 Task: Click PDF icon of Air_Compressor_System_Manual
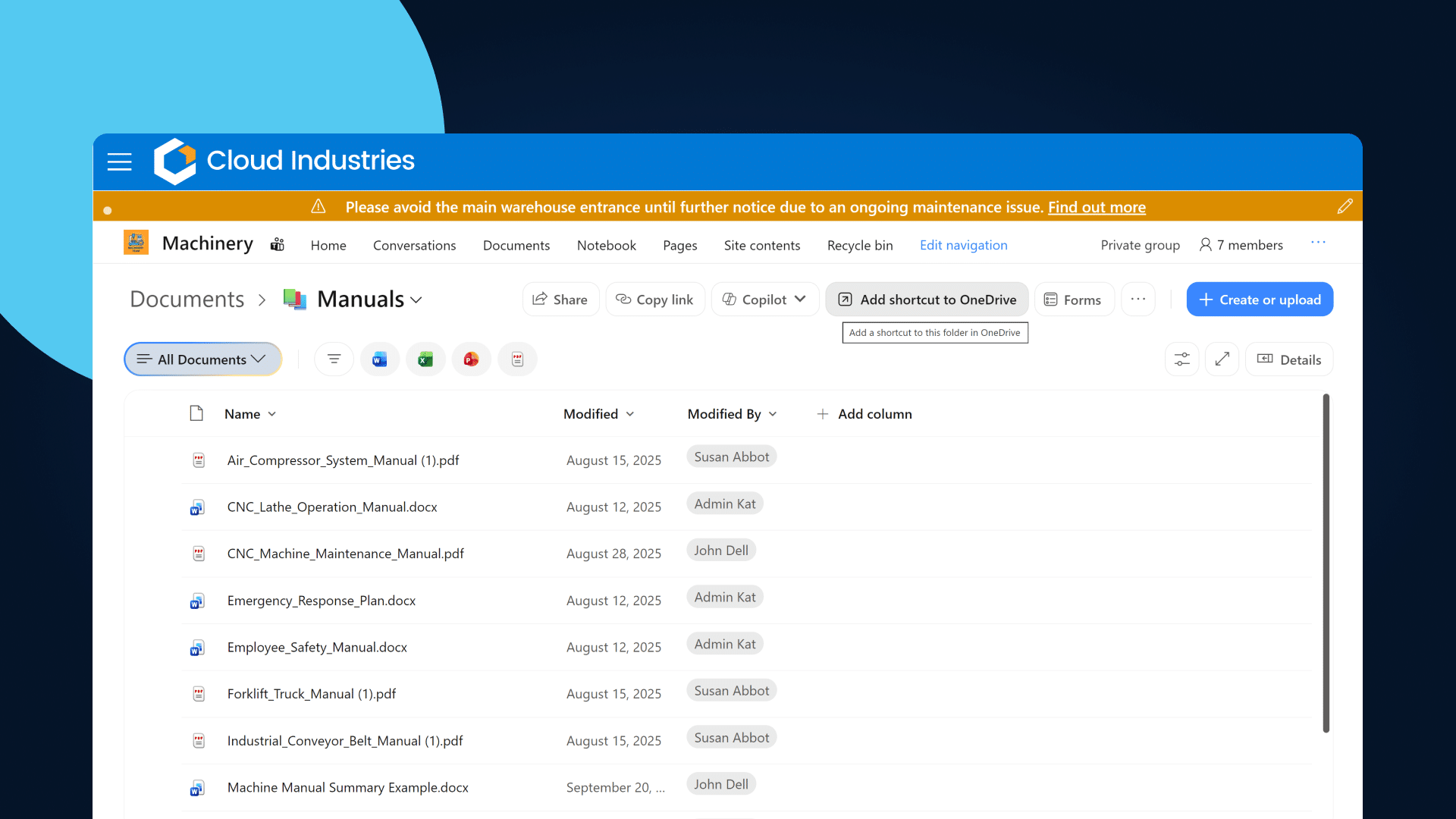[199, 460]
